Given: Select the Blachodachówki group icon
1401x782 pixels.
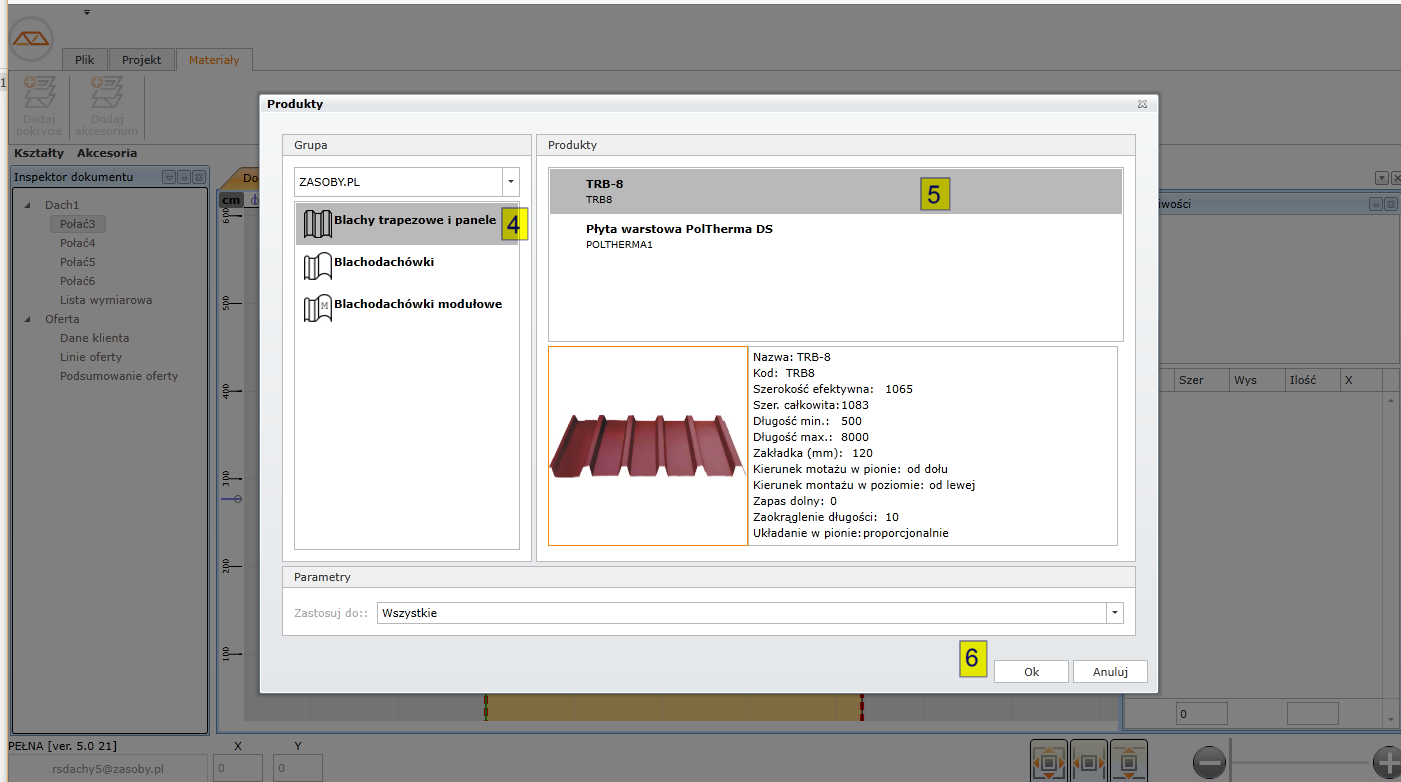Looking at the screenshot, I should pyautogui.click(x=317, y=265).
